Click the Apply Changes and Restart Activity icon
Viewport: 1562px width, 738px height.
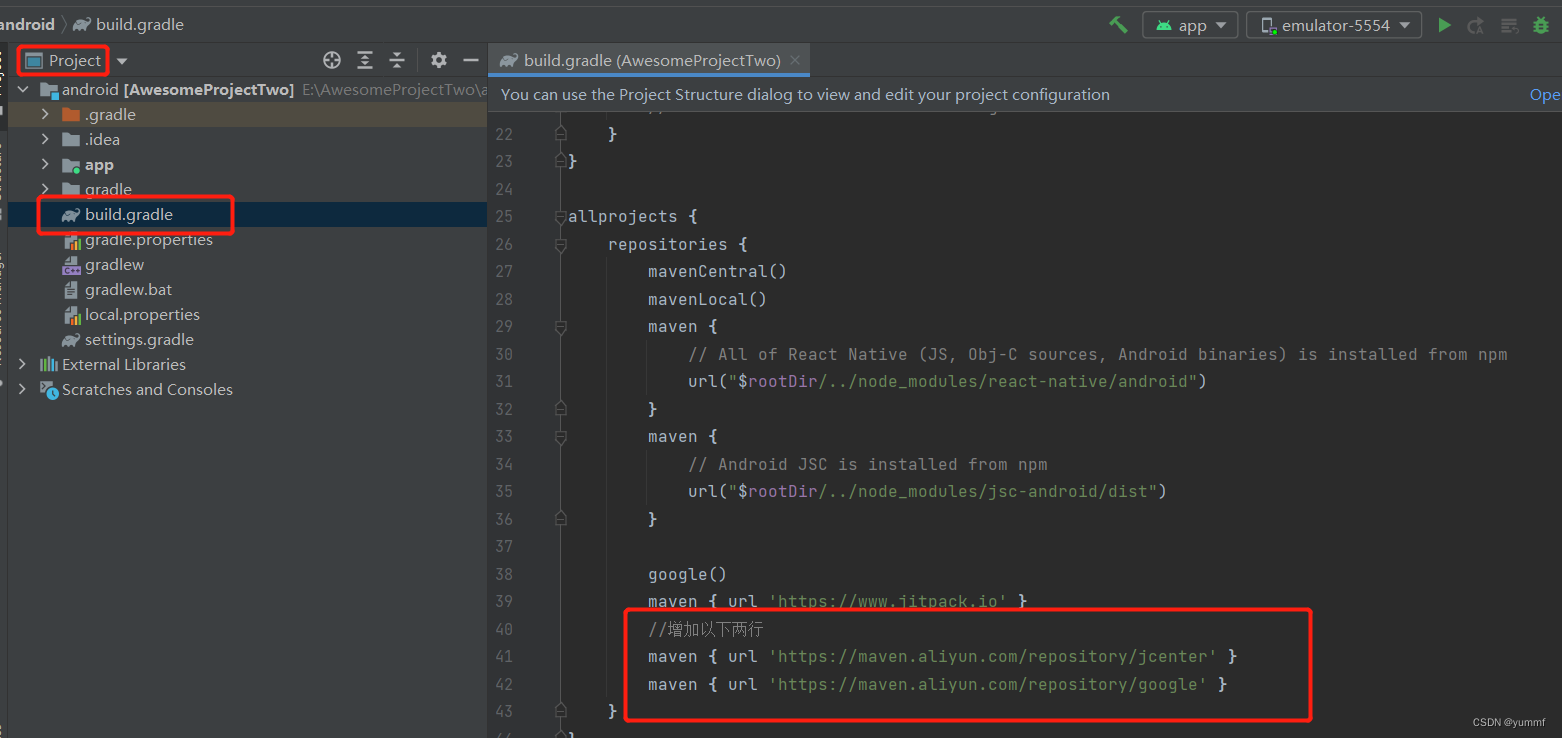tap(1475, 25)
